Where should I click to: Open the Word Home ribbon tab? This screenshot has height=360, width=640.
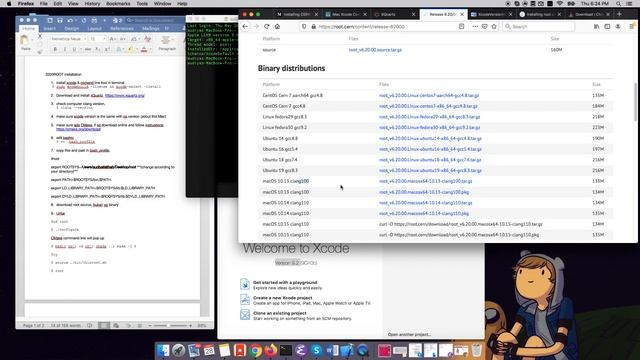(28, 29)
